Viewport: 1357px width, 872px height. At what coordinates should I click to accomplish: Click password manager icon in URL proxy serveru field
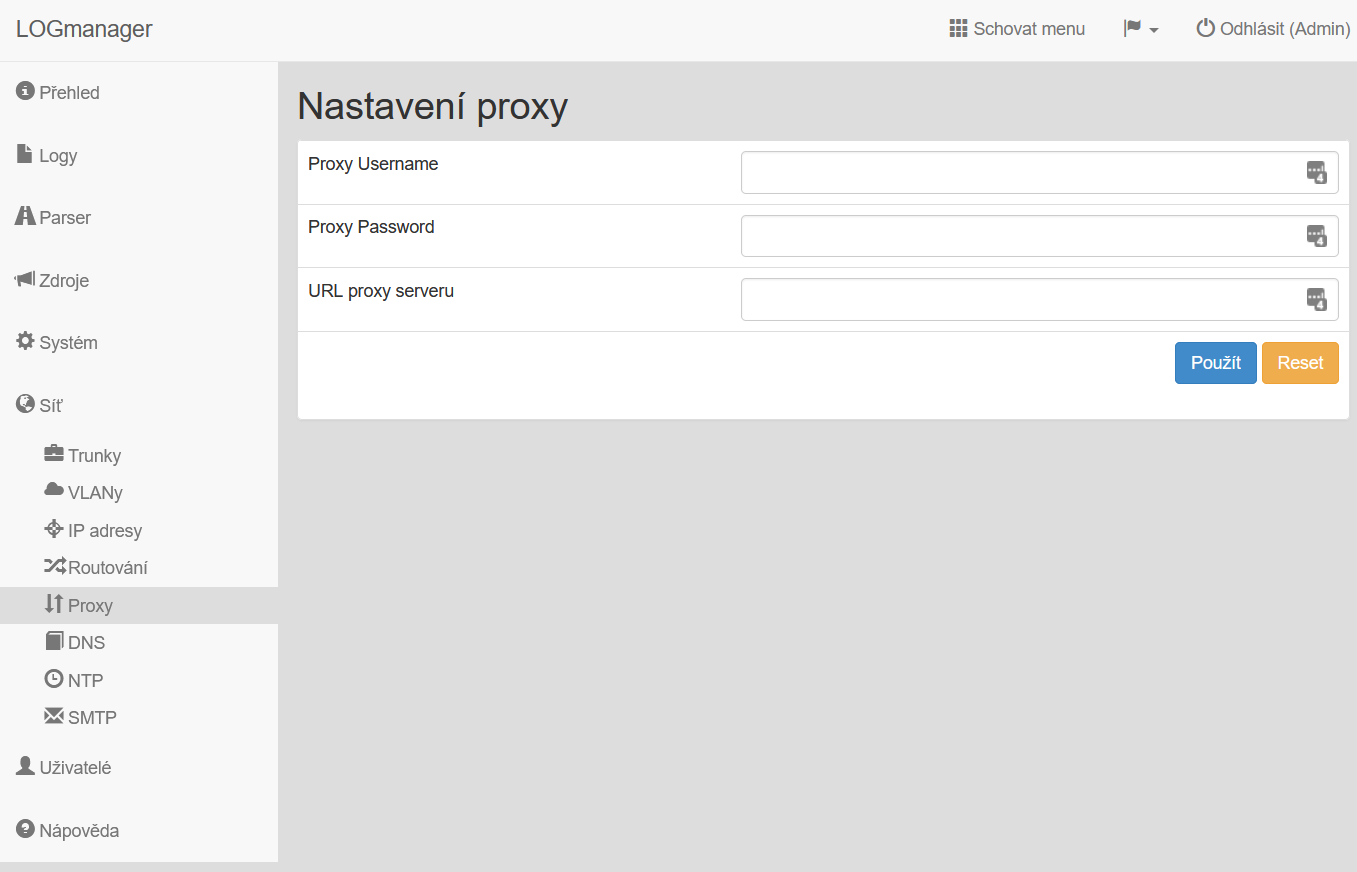[1317, 299]
